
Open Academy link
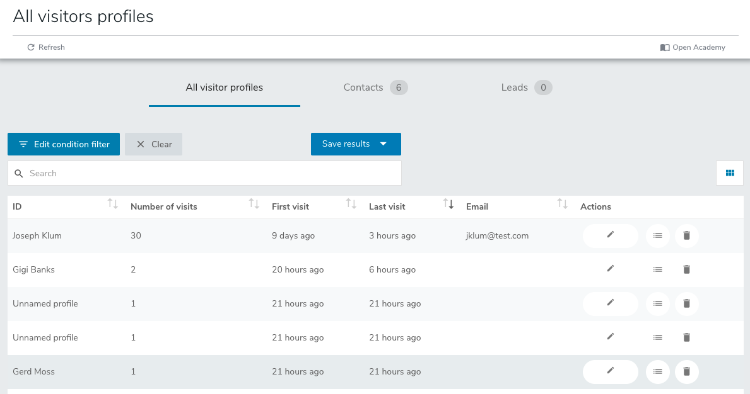pyautogui.click(x=693, y=47)
